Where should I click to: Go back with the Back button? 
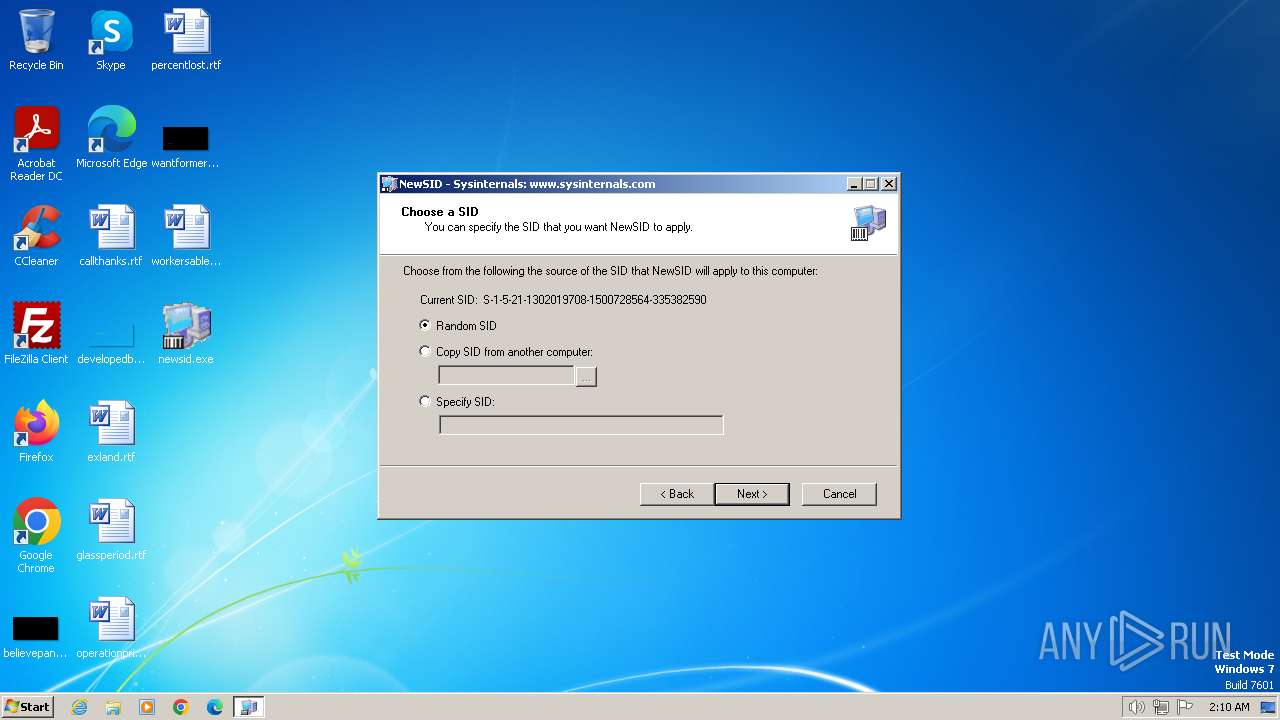click(x=677, y=494)
